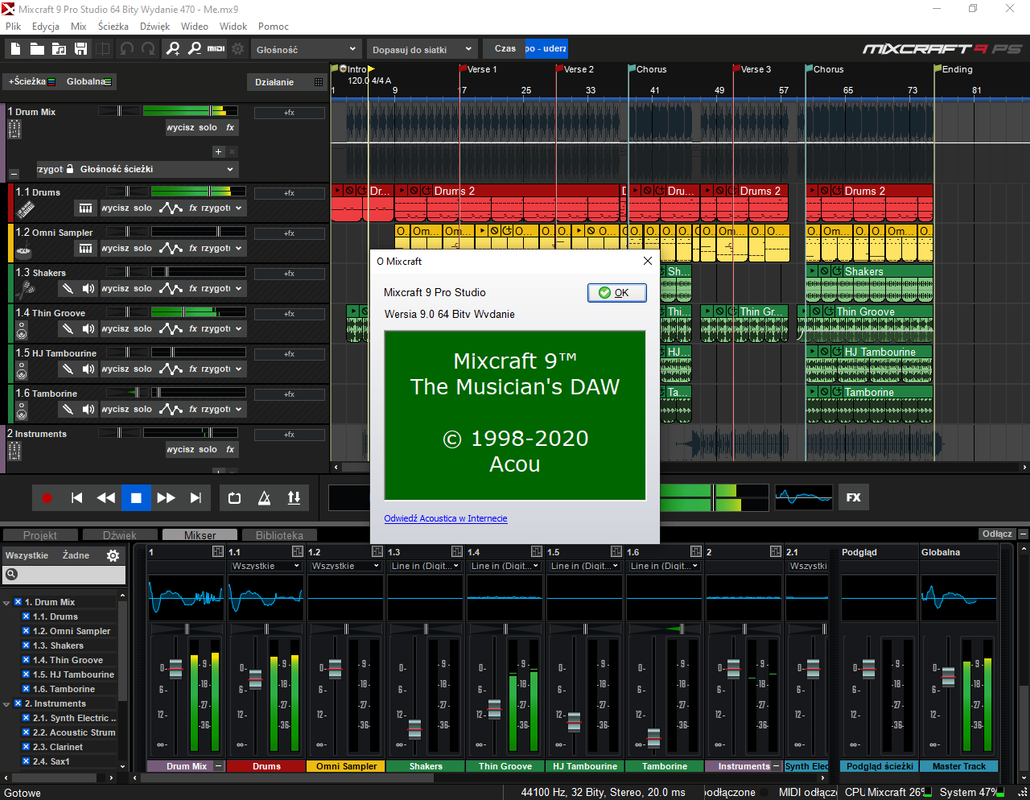The image size is (1030, 800).
Task: Save the project using the floppy disk icon
Action: (81, 49)
